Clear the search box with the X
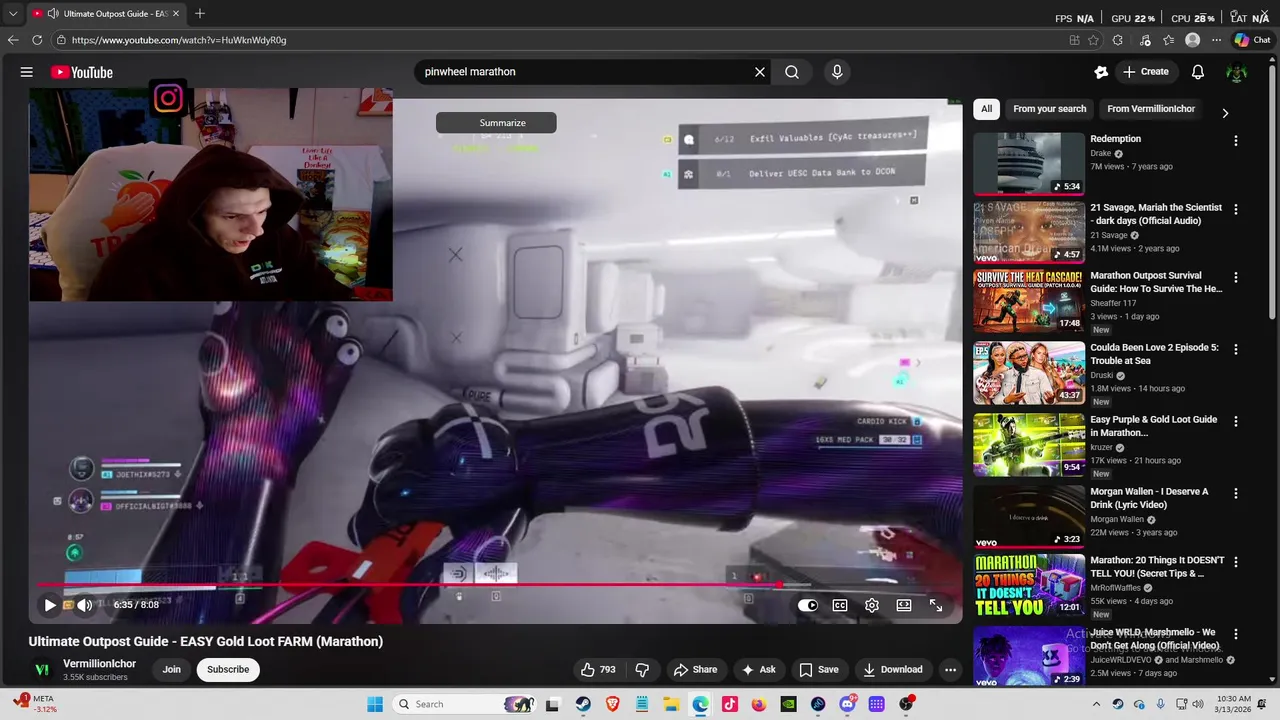1280x720 pixels. click(760, 72)
